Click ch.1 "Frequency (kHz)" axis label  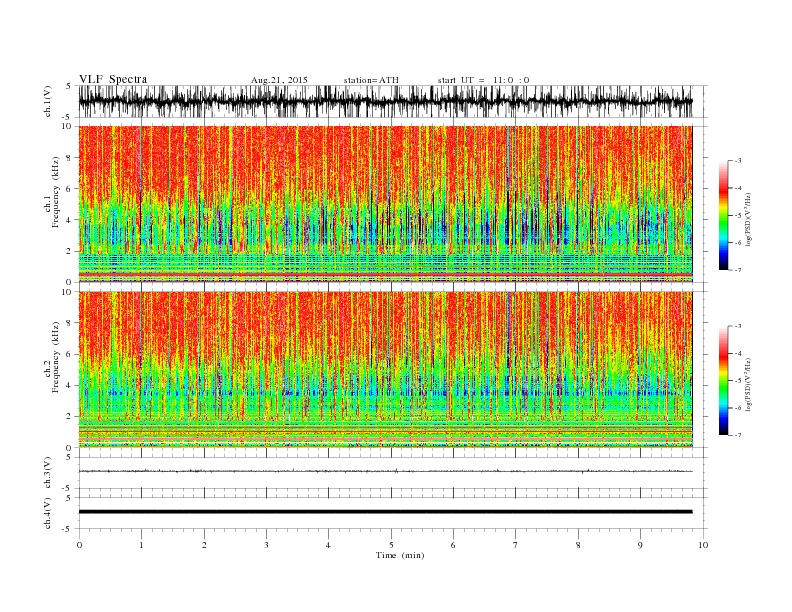(56, 192)
